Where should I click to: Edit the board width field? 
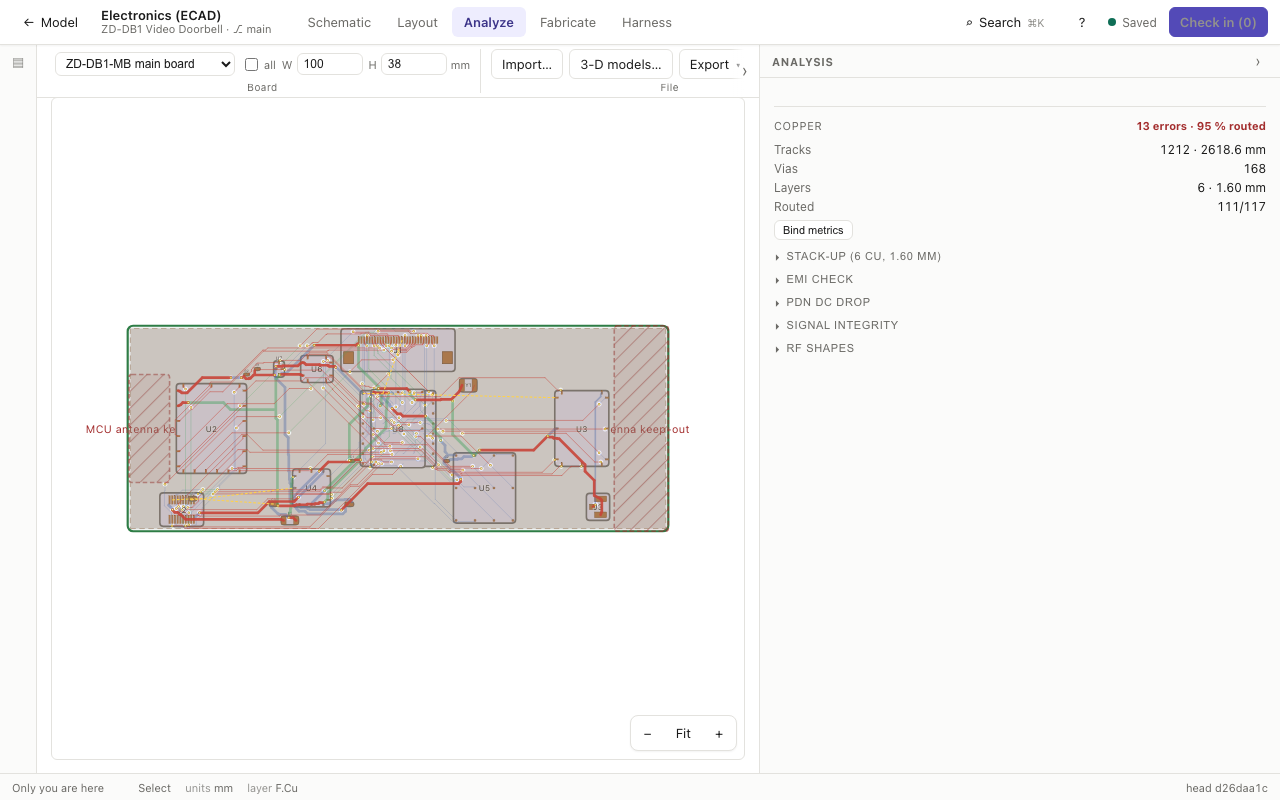coord(330,64)
